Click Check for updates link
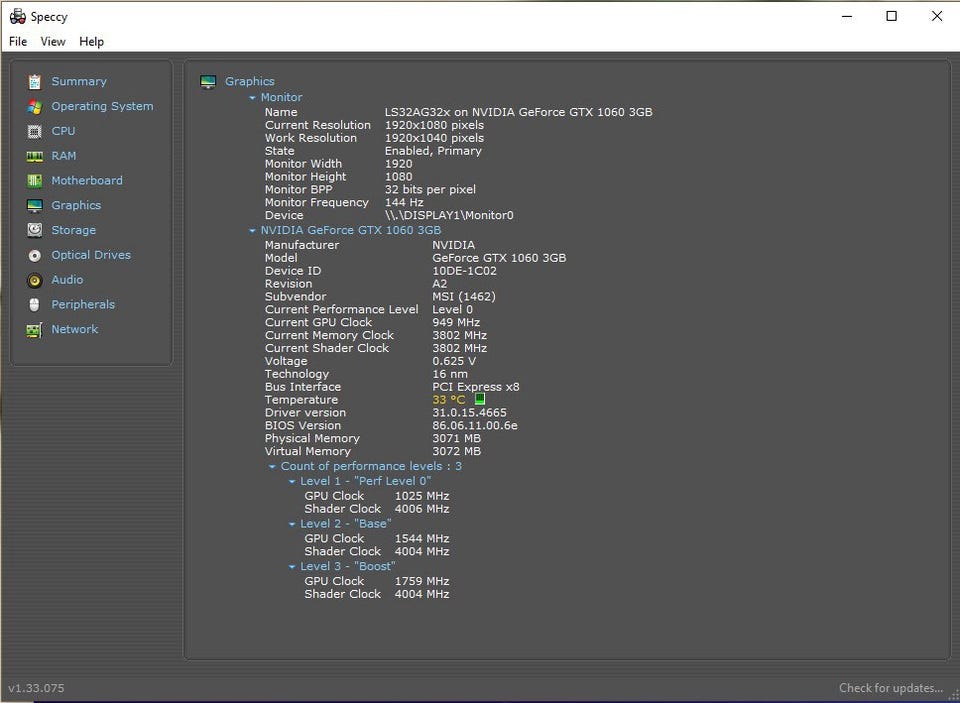The height and width of the screenshot is (703, 960). click(x=891, y=688)
